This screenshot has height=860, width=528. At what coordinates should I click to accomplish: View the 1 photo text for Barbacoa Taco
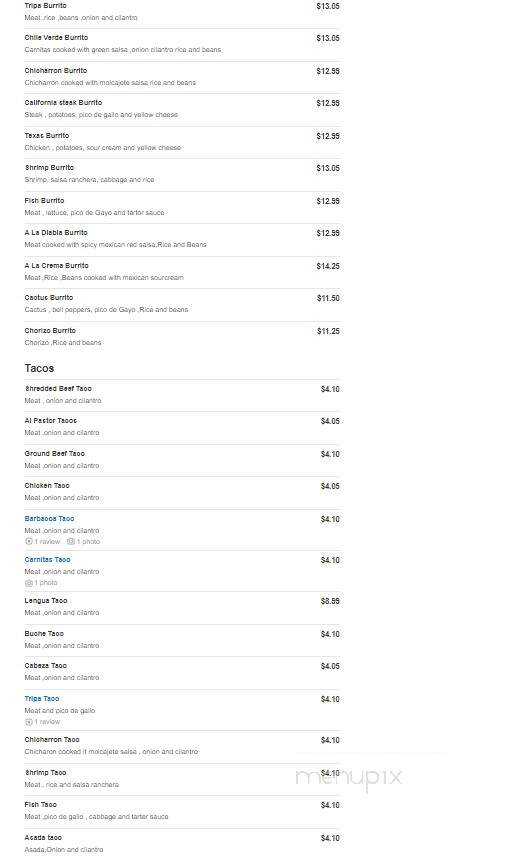(88, 541)
